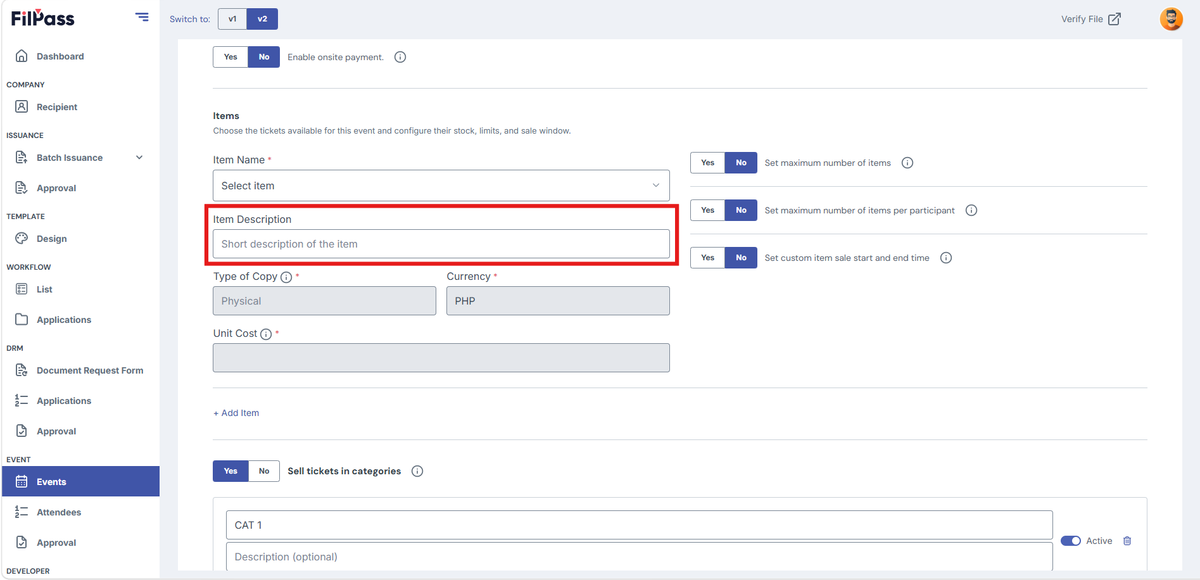Toggle the CAT 1 Active switch
1200x580 pixels.
(1070, 541)
